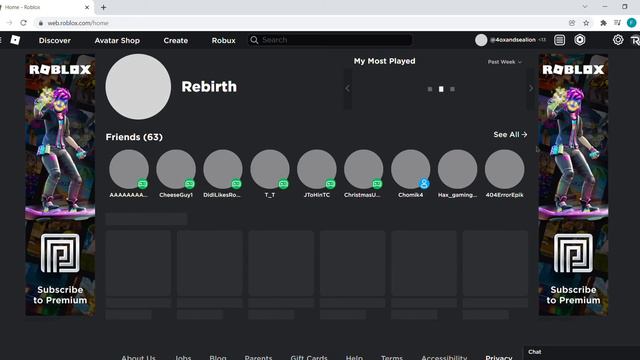Screen dimensions: 640x360
Task: Open Chrome tab search chevron
Action: click(x=585, y=7)
